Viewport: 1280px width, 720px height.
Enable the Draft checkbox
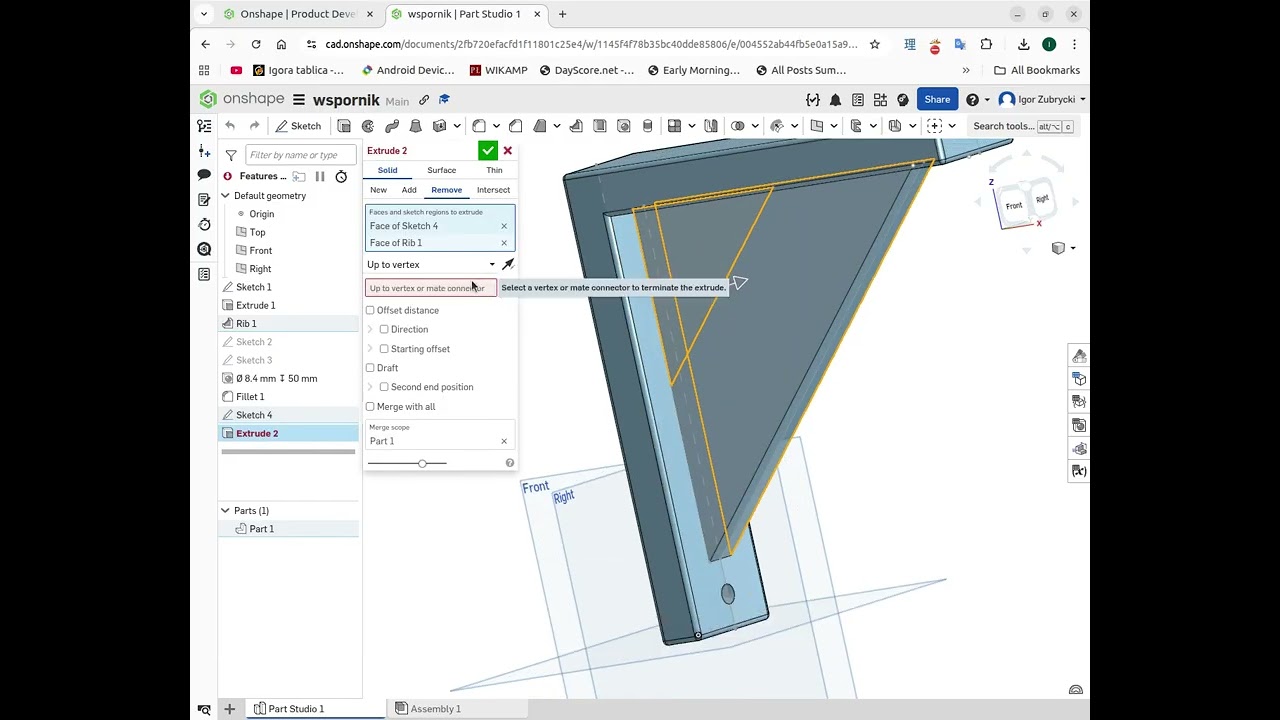click(x=370, y=368)
